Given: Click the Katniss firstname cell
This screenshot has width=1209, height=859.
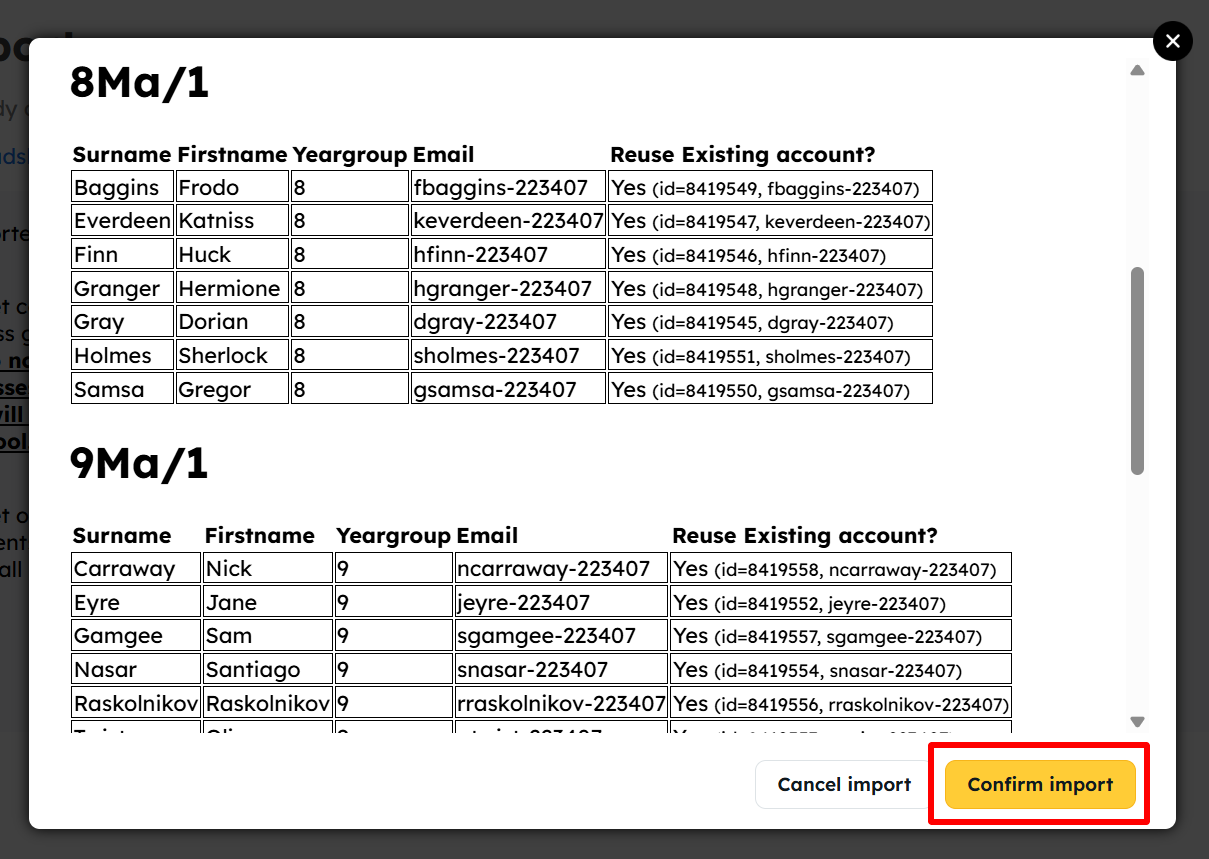Looking at the screenshot, I should [x=233, y=221].
